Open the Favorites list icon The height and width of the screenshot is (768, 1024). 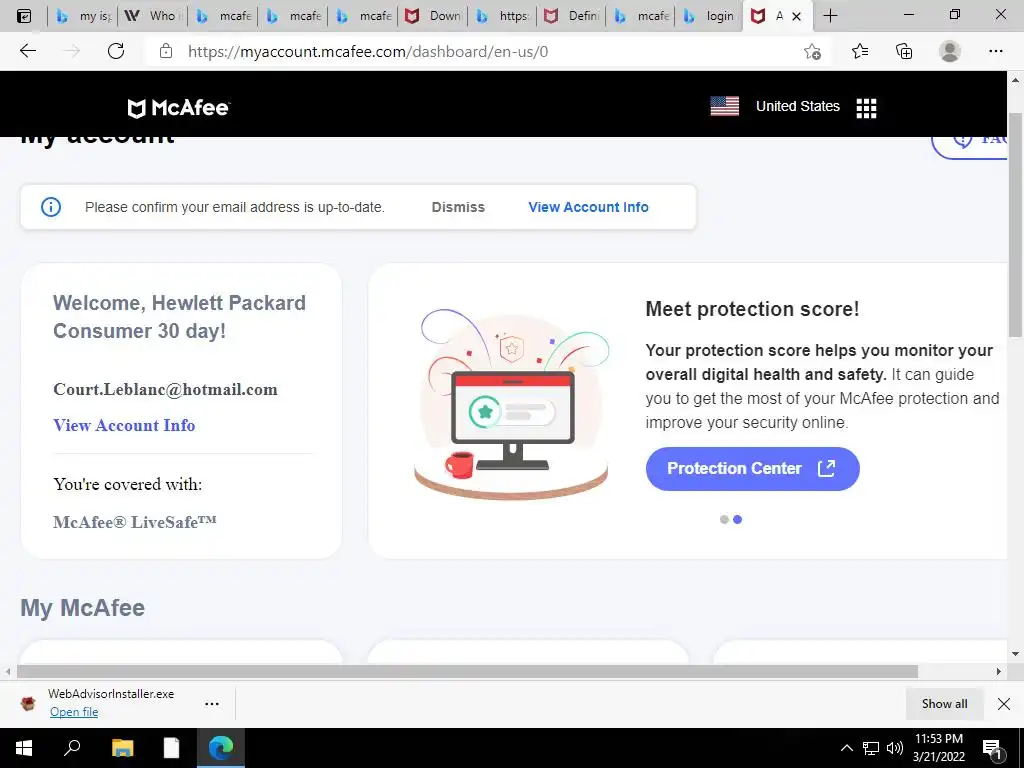tap(860, 51)
